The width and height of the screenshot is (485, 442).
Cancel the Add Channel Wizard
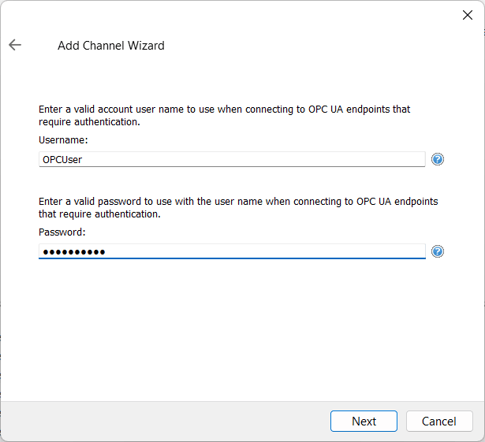[439, 421]
